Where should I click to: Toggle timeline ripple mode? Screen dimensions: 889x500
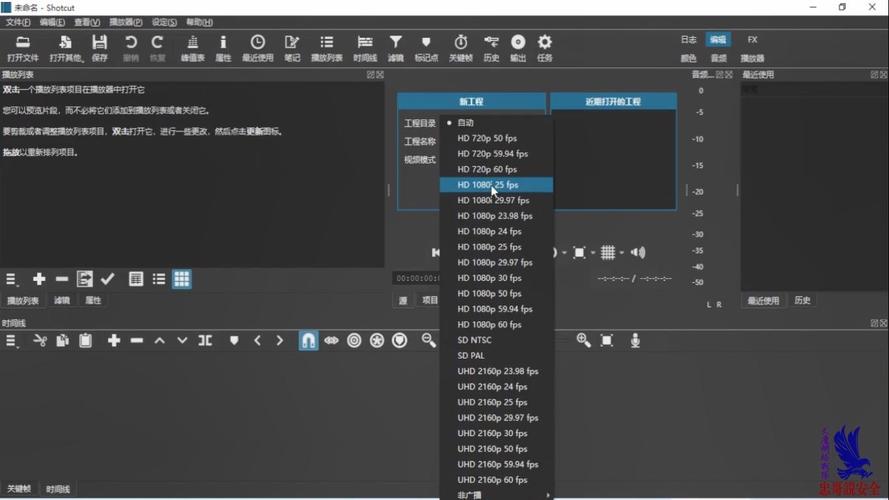[x=354, y=340]
